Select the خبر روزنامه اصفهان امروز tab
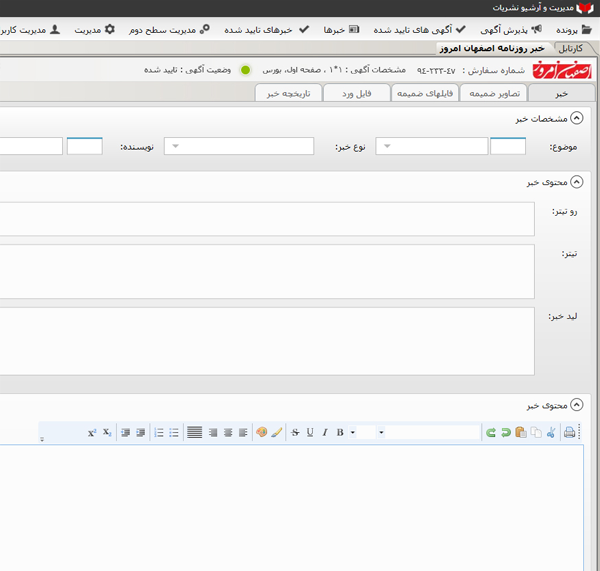This screenshot has width=600, height=571. (492, 48)
